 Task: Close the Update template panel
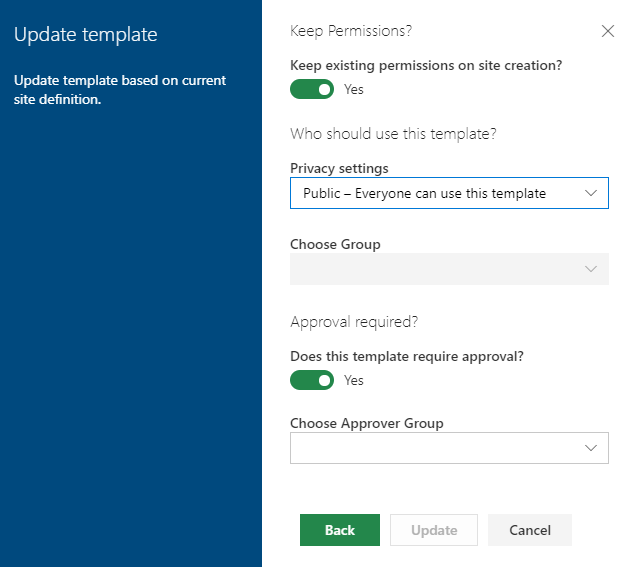tap(607, 31)
